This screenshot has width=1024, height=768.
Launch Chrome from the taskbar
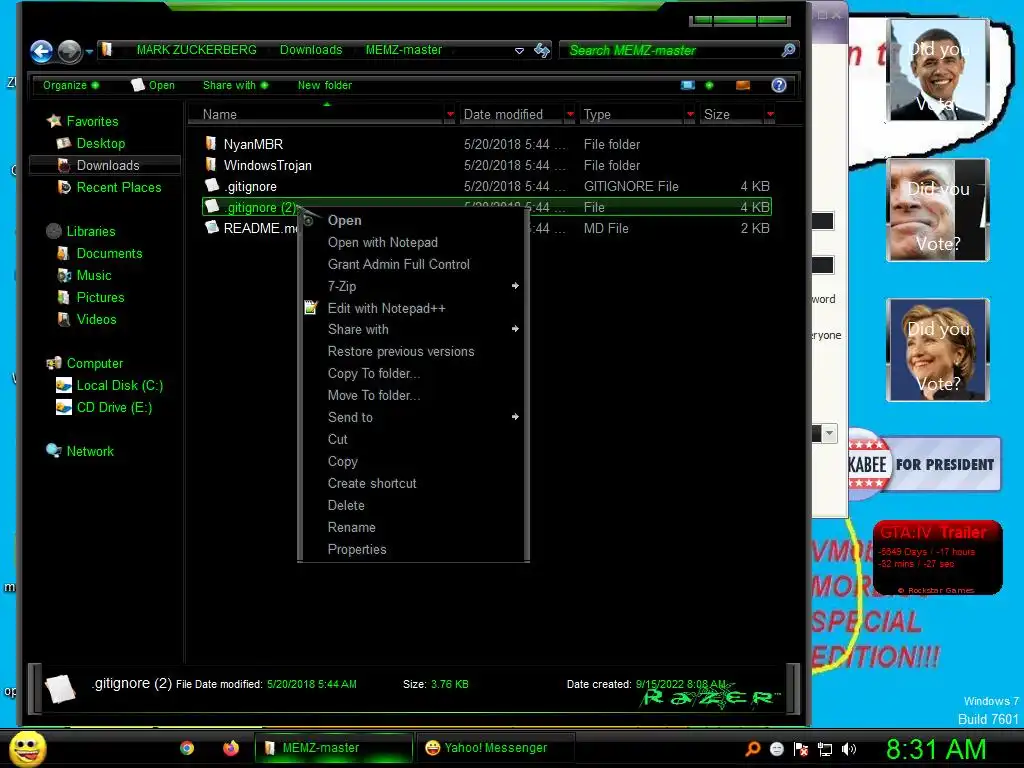(187, 748)
